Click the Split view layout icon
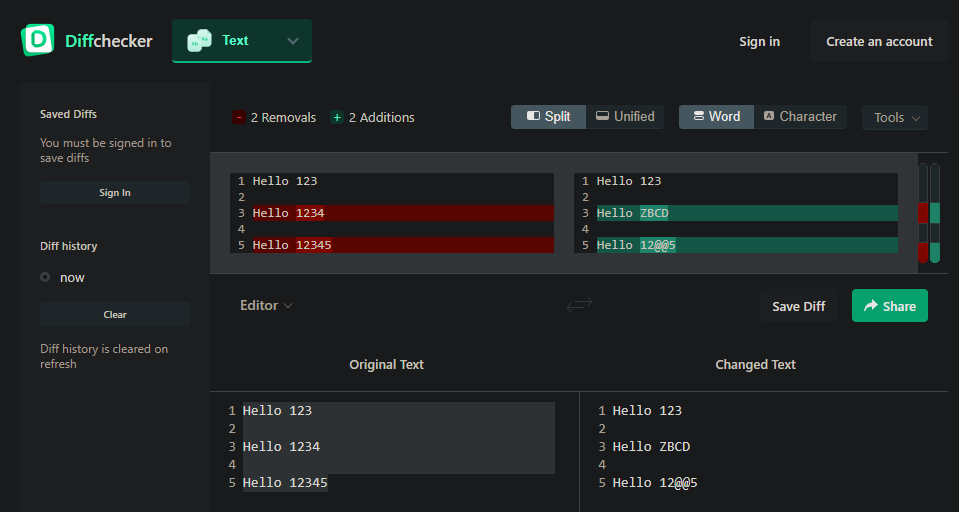The width and height of the screenshot is (959, 512). [533, 117]
